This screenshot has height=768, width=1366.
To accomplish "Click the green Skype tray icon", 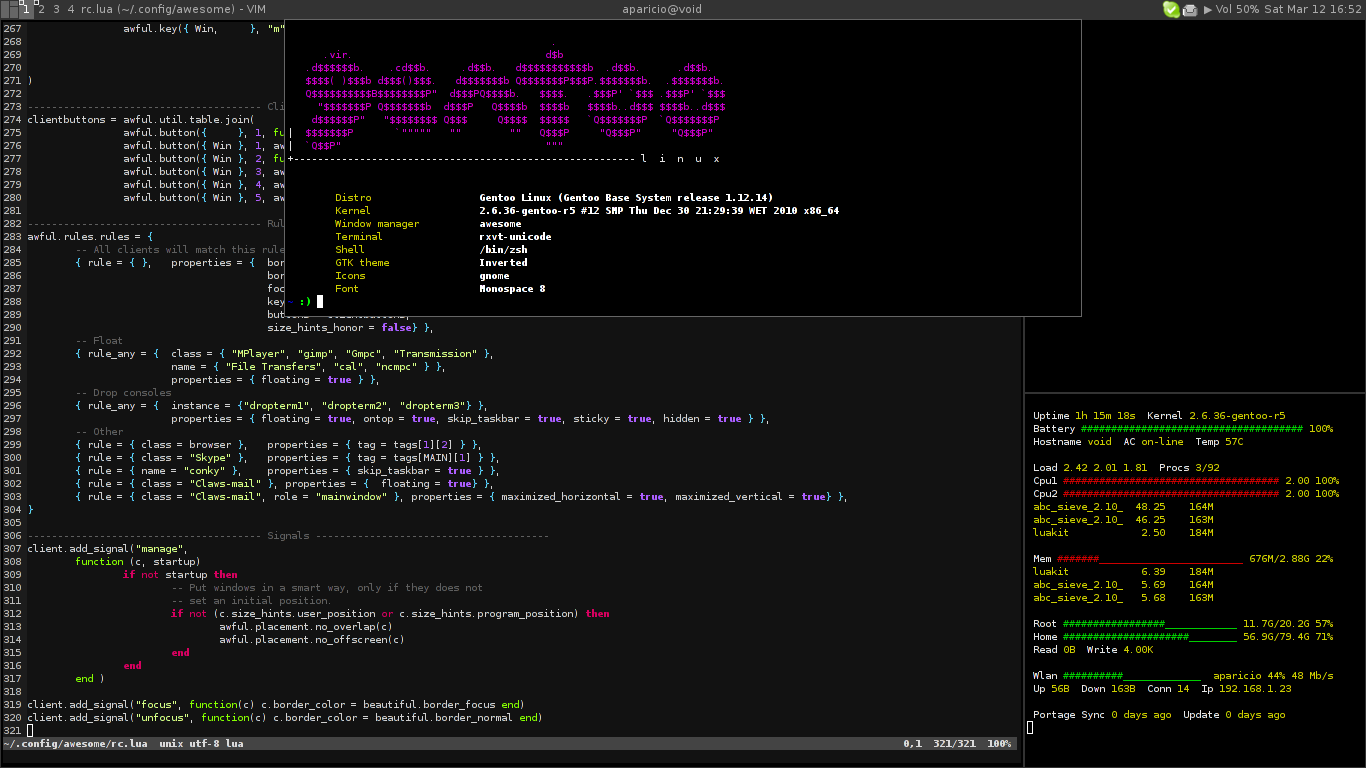I will [1171, 9].
